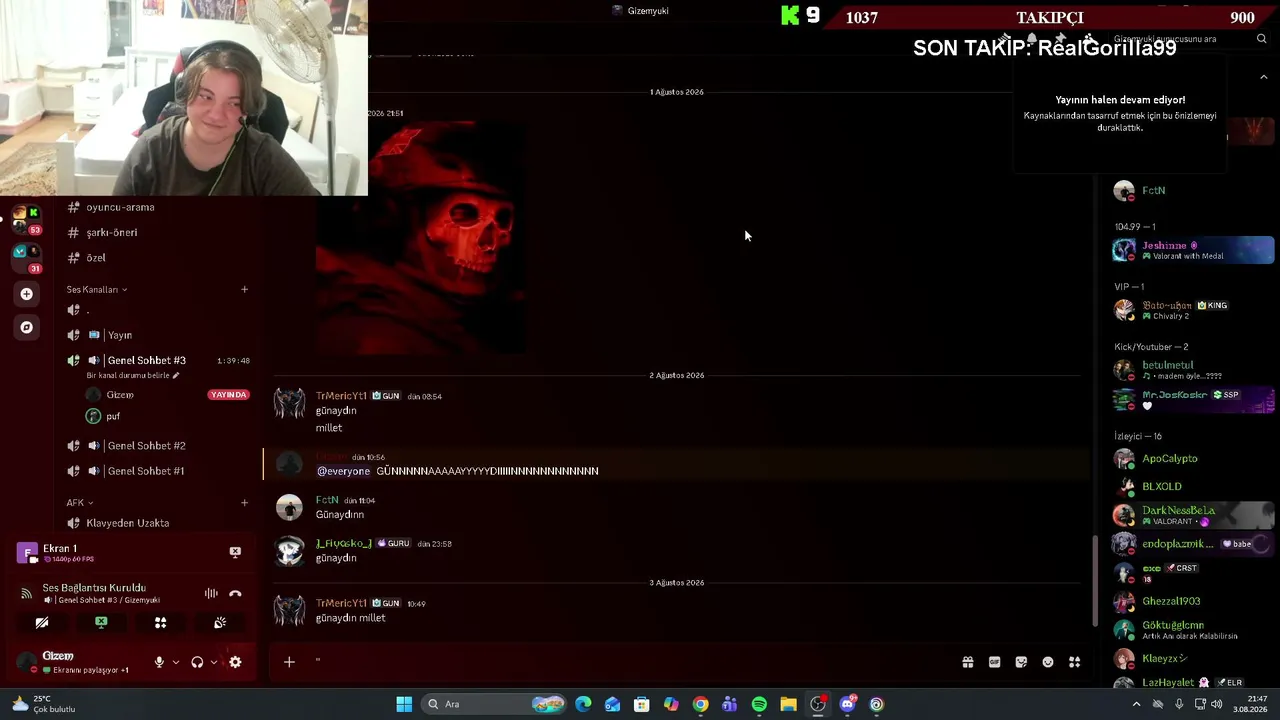Image resolution: width=1280 pixels, height=720 pixels.
Task: Focus the message input box
Action: [630, 662]
